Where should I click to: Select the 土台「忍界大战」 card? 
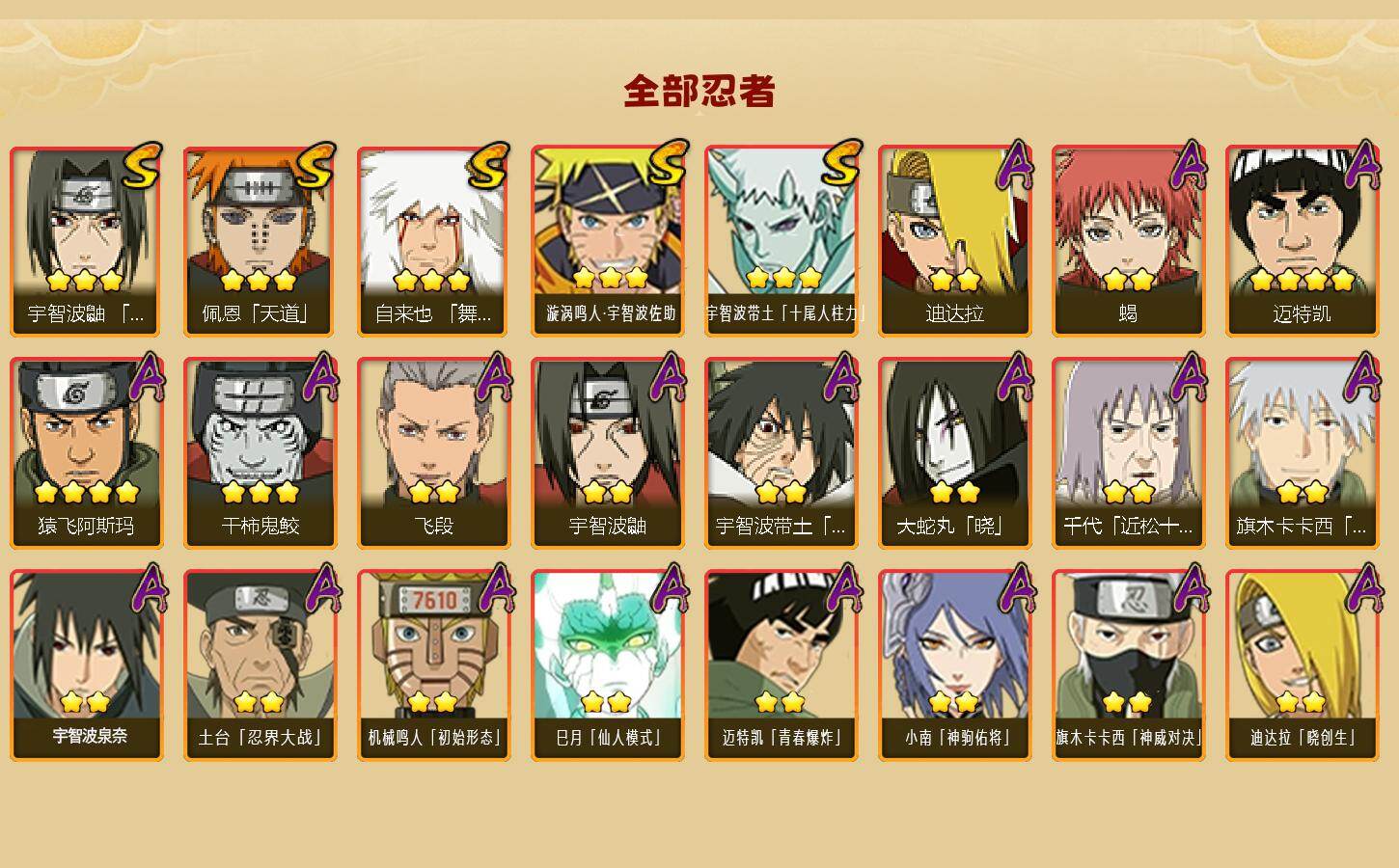tap(261, 665)
